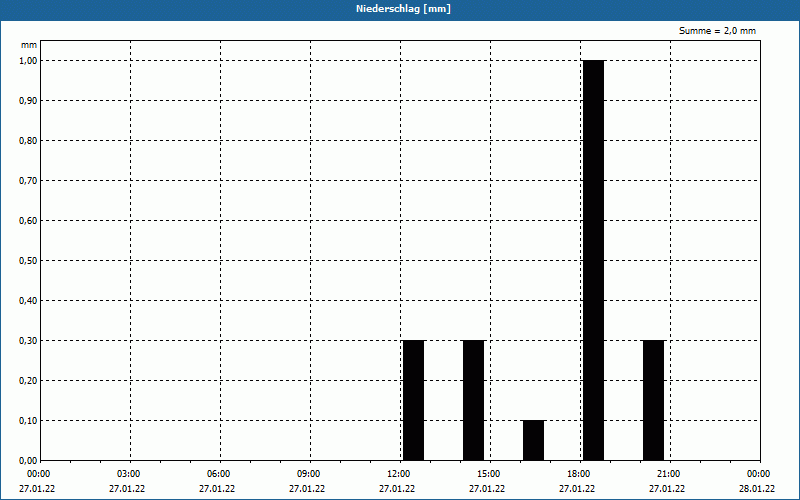Click the 0,80 y-axis label
800x500 pixels.
click(x=28, y=141)
